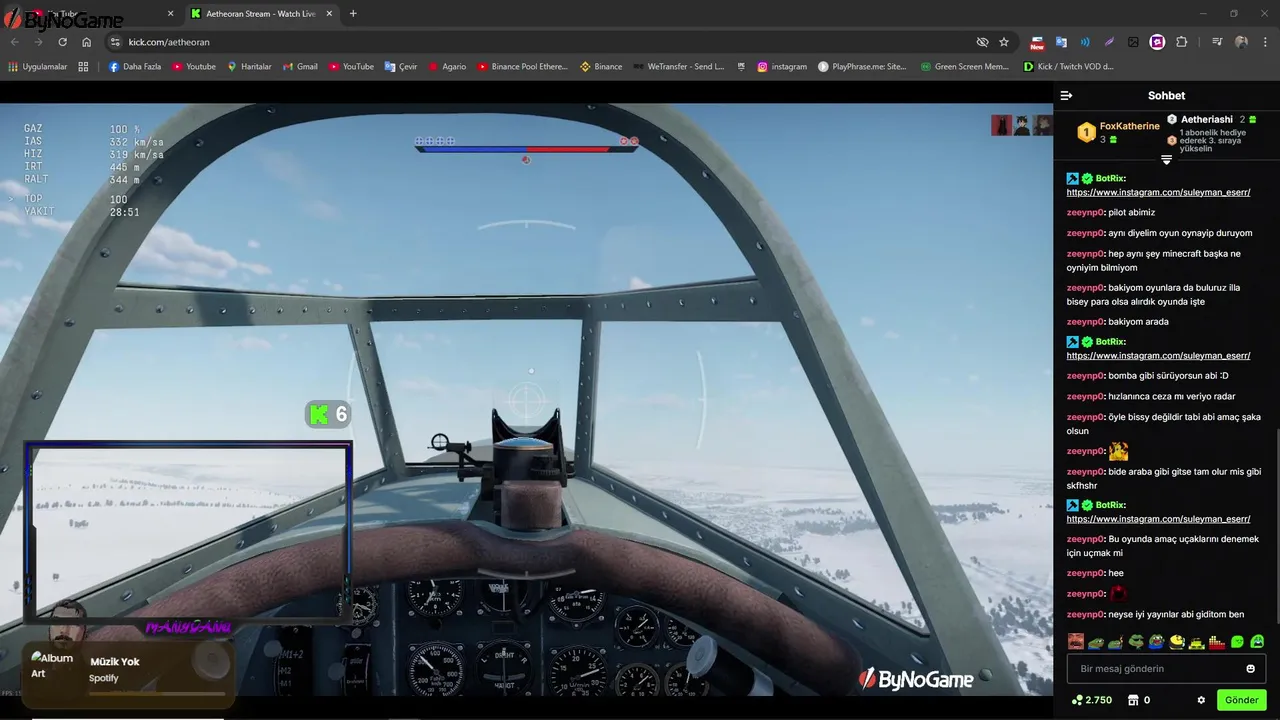The width and height of the screenshot is (1280, 720).
Task: Open the Chrome profile avatar
Action: (1241, 42)
